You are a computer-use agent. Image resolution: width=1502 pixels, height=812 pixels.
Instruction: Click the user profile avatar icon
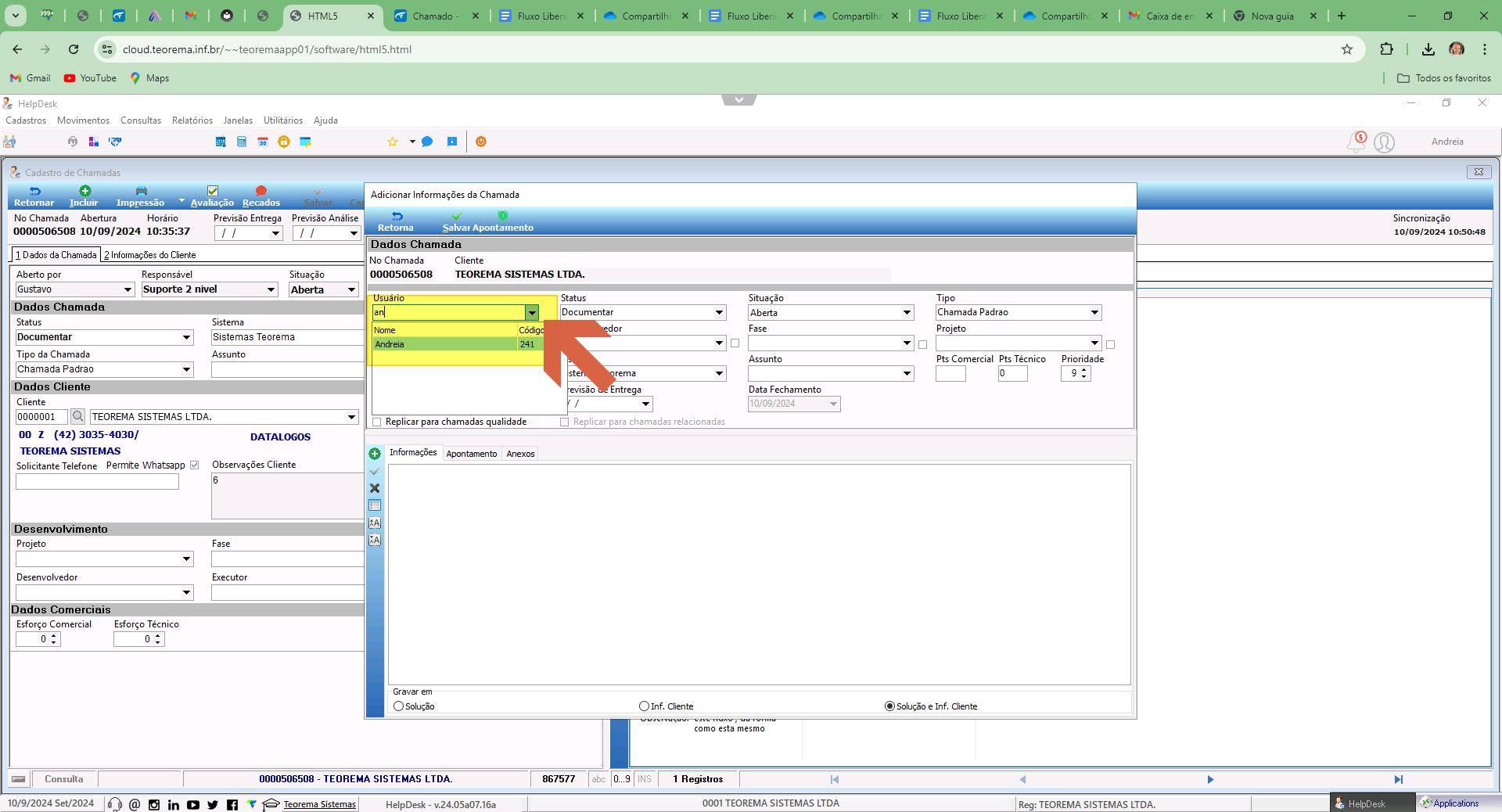click(1385, 142)
